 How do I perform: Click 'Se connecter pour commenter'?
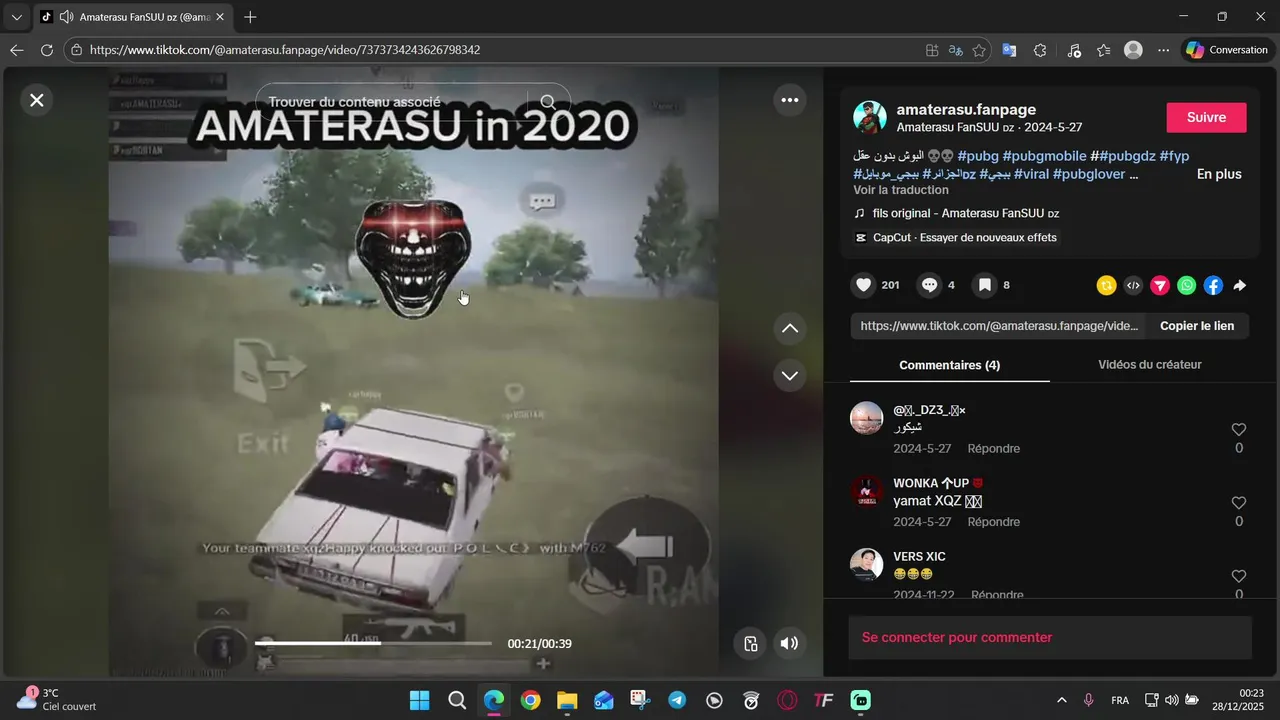[x=957, y=637]
